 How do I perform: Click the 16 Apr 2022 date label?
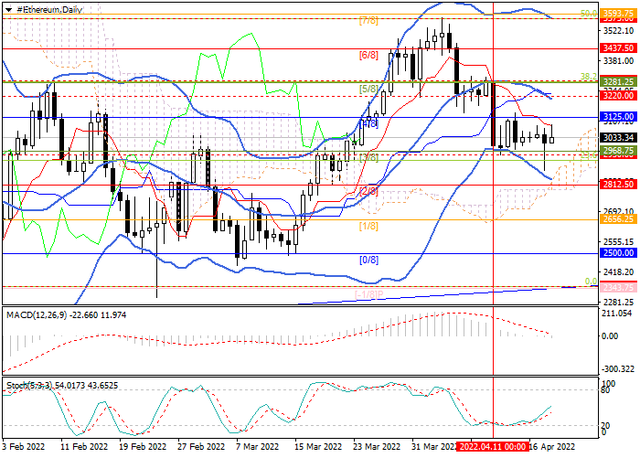552,446
